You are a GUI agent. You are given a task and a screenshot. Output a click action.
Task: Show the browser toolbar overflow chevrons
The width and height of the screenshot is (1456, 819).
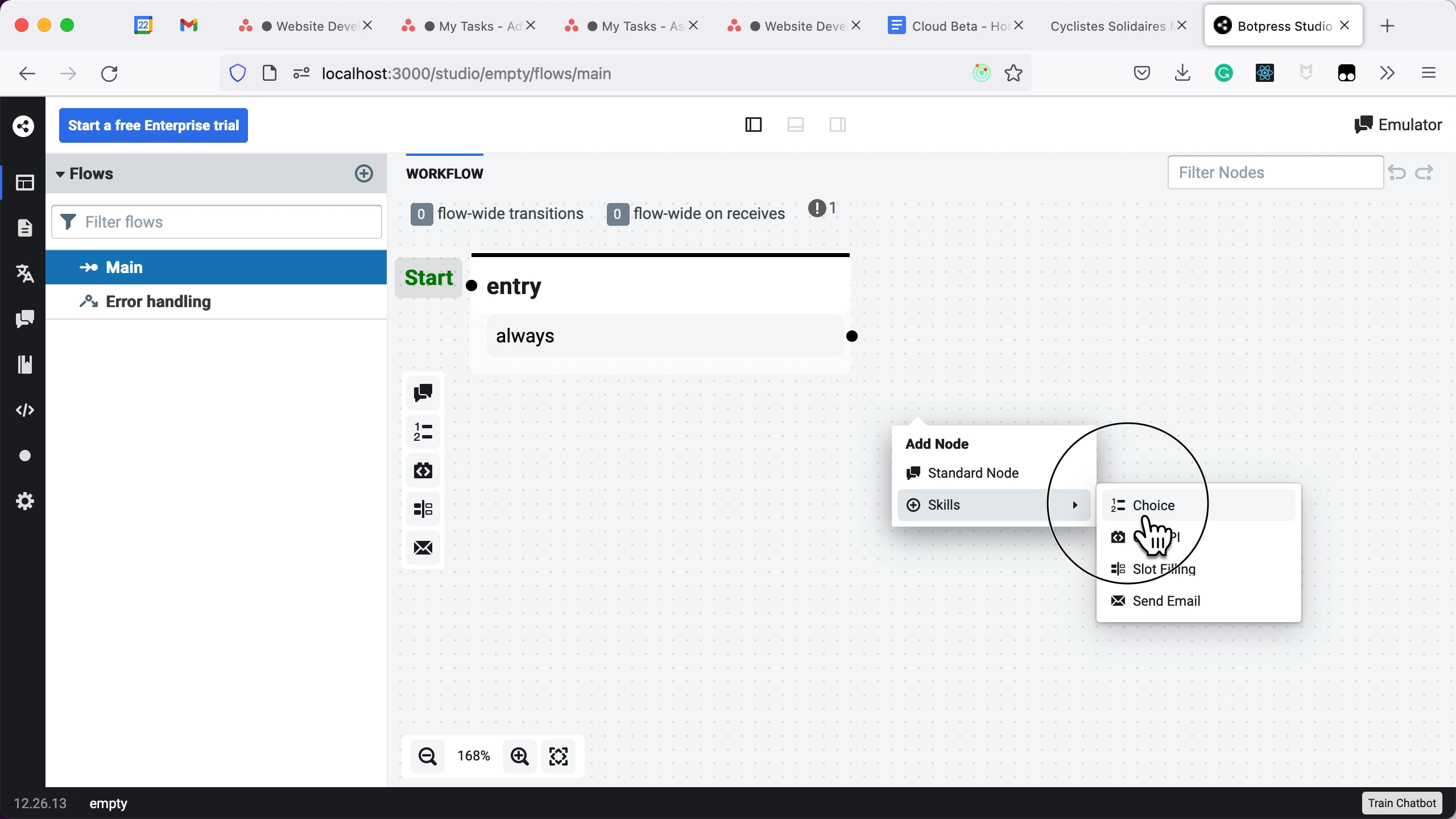[x=1387, y=73]
